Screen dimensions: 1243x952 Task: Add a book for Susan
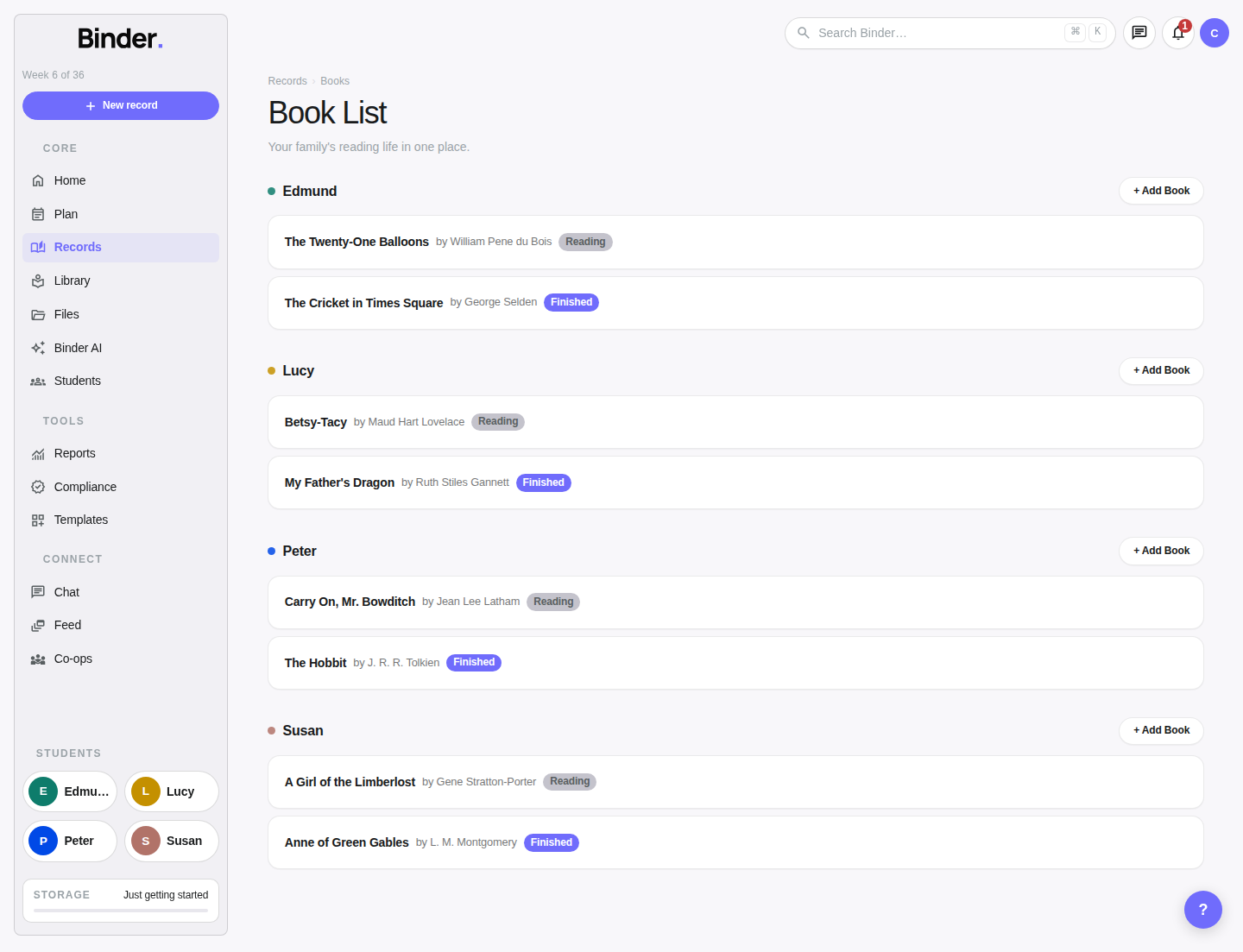click(x=1161, y=730)
